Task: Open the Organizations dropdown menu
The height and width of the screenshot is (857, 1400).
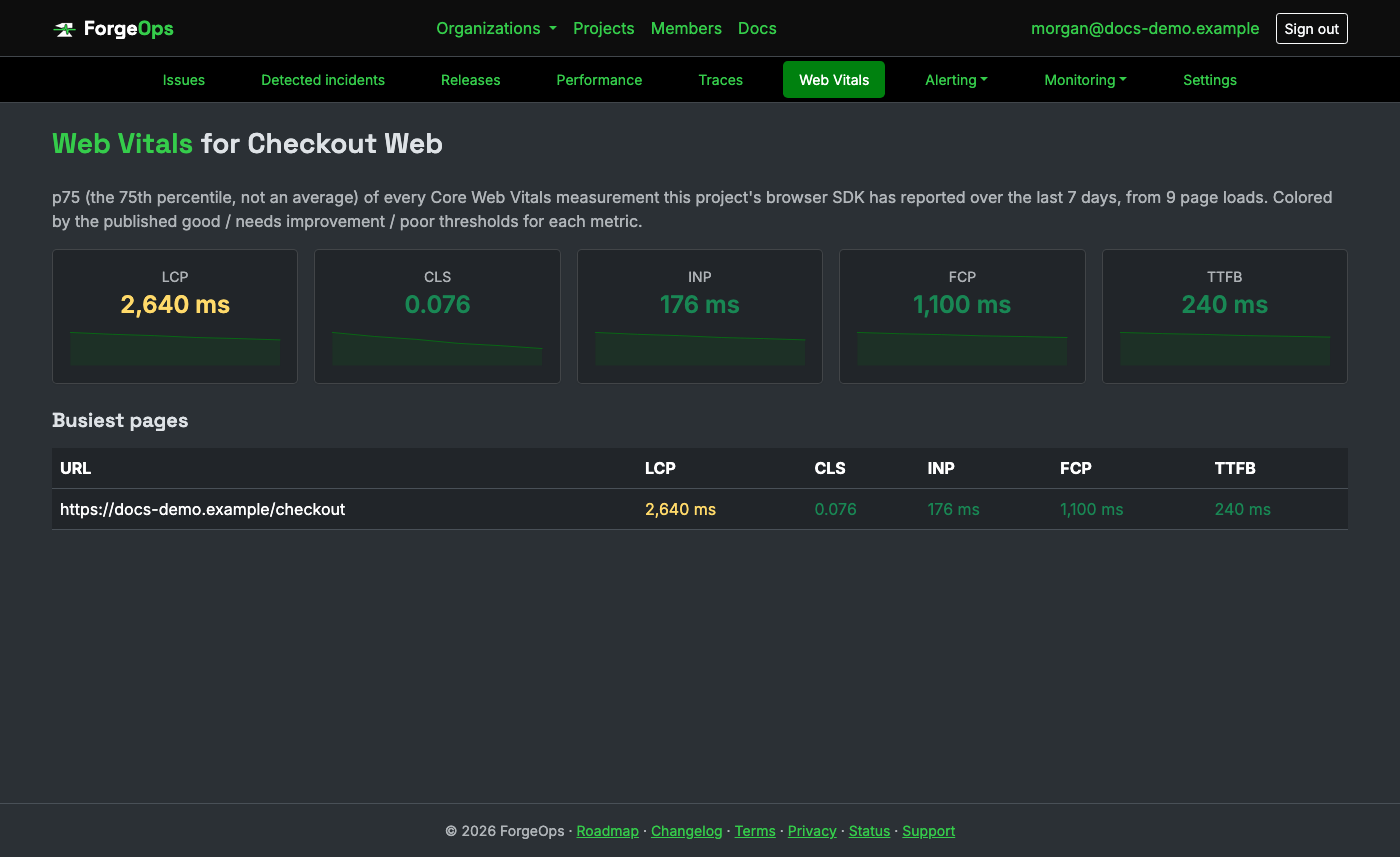Action: [x=496, y=28]
